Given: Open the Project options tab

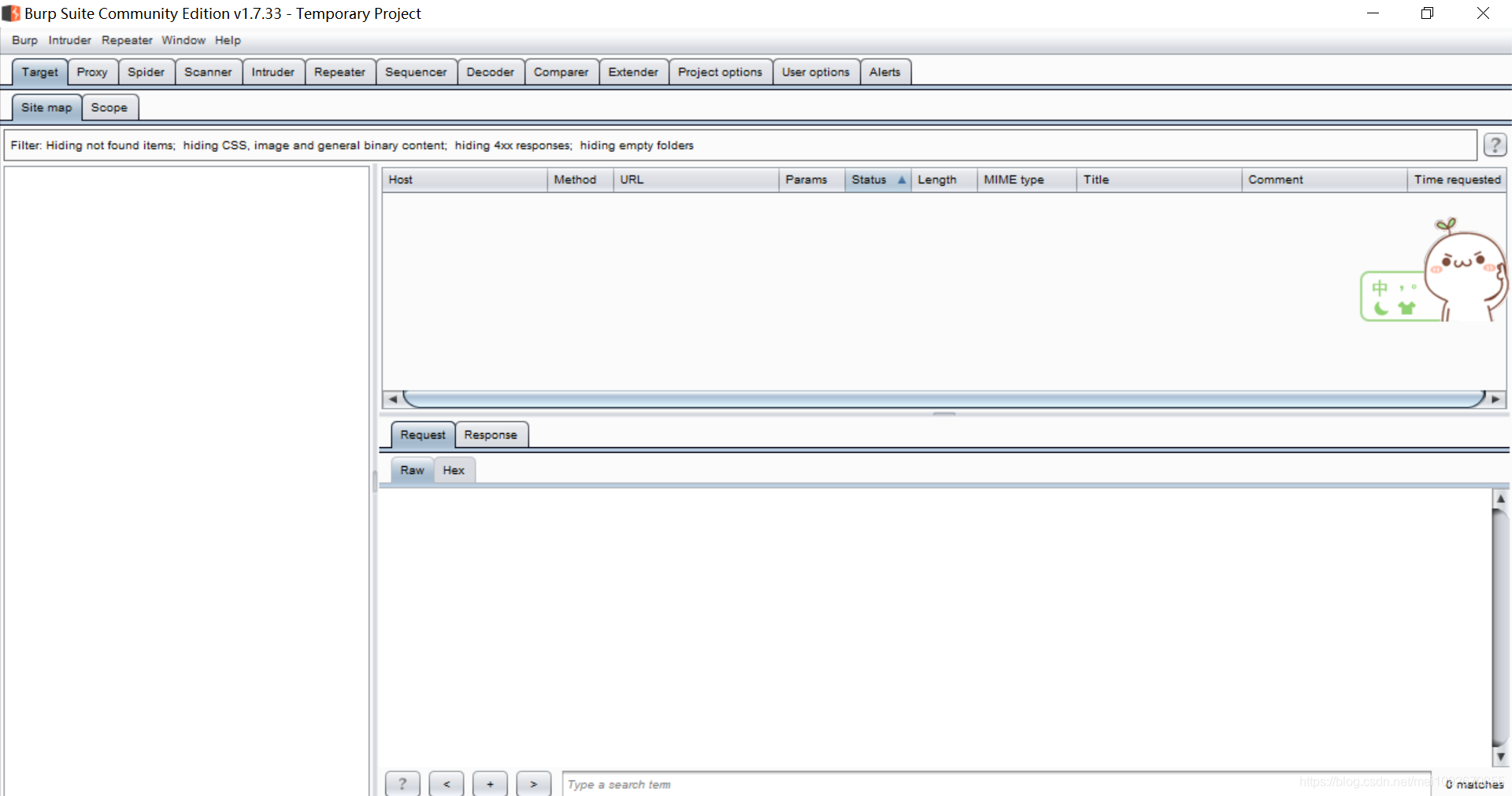Looking at the screenshot, I should click(x=720, y=72).
